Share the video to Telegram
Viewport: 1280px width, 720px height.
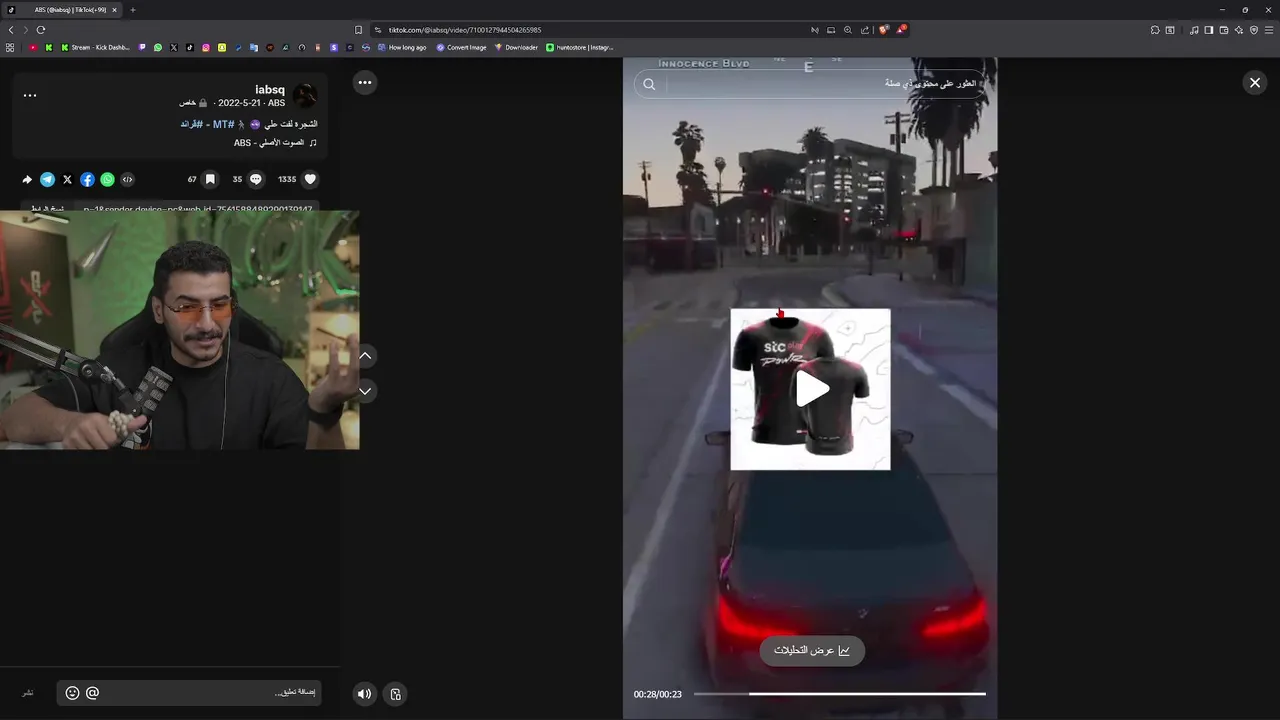(47, 179)
